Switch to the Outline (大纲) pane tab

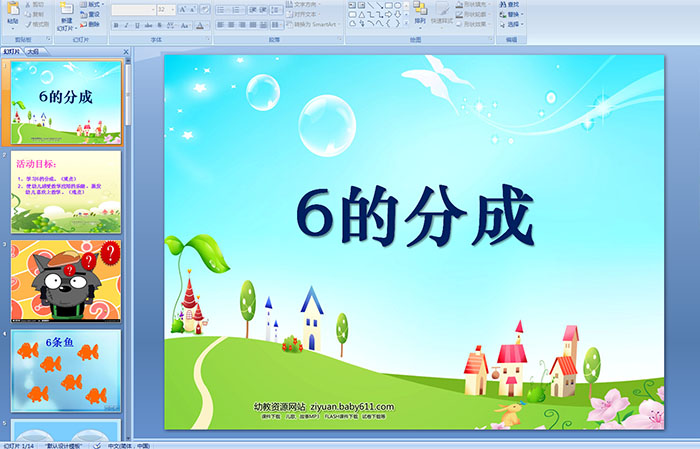pos(33,52)
